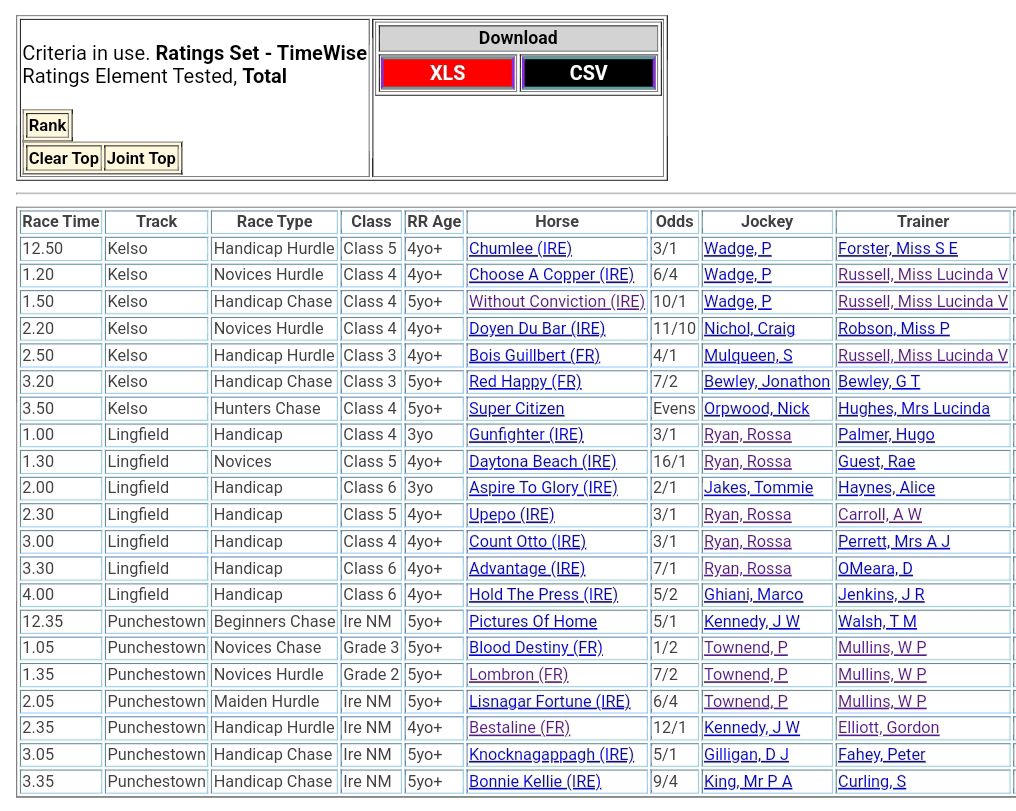
Task: View trainer Palmer, Hugo
Action: click(886, 434)
